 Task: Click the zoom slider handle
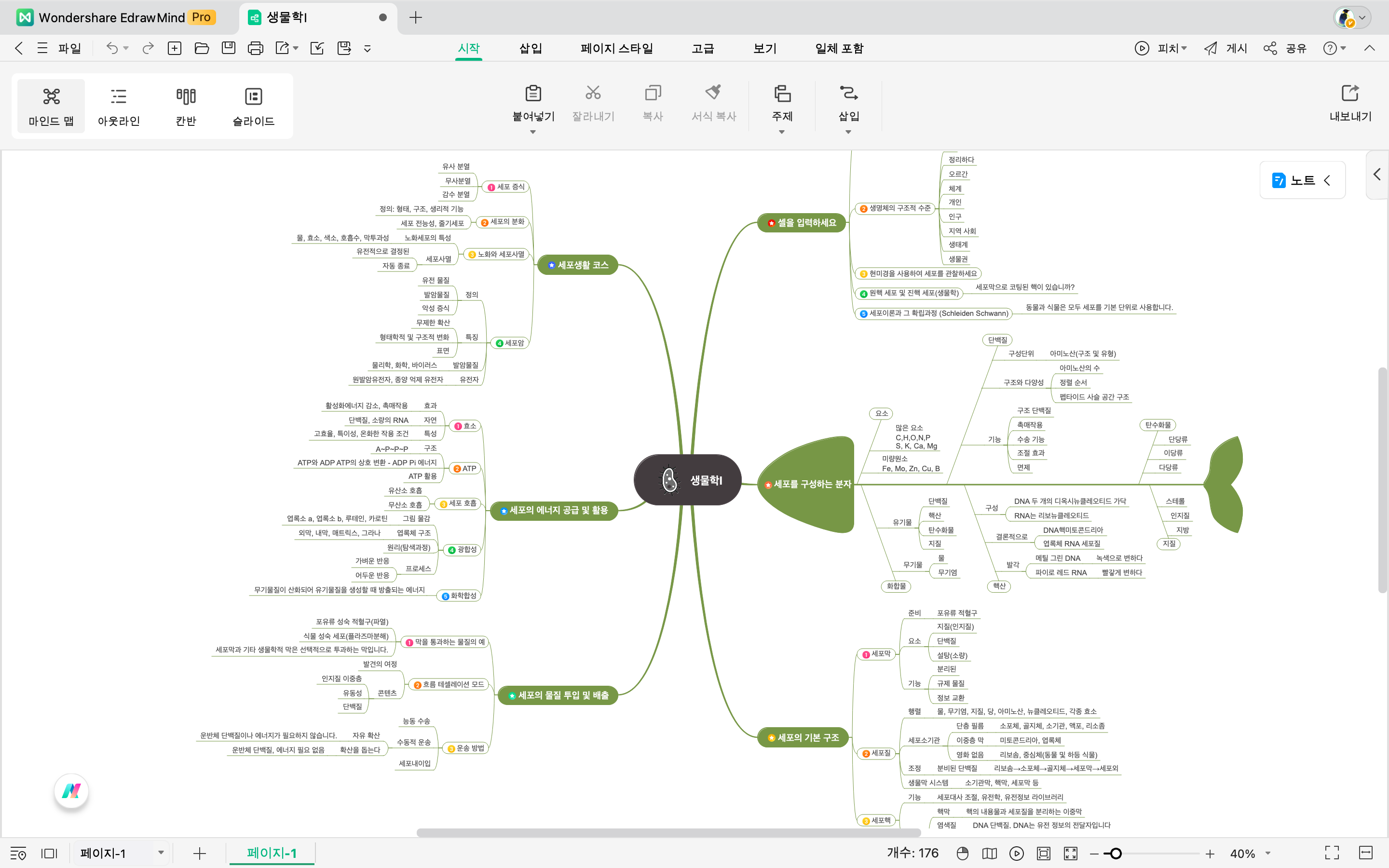(x=1116, y=854)
